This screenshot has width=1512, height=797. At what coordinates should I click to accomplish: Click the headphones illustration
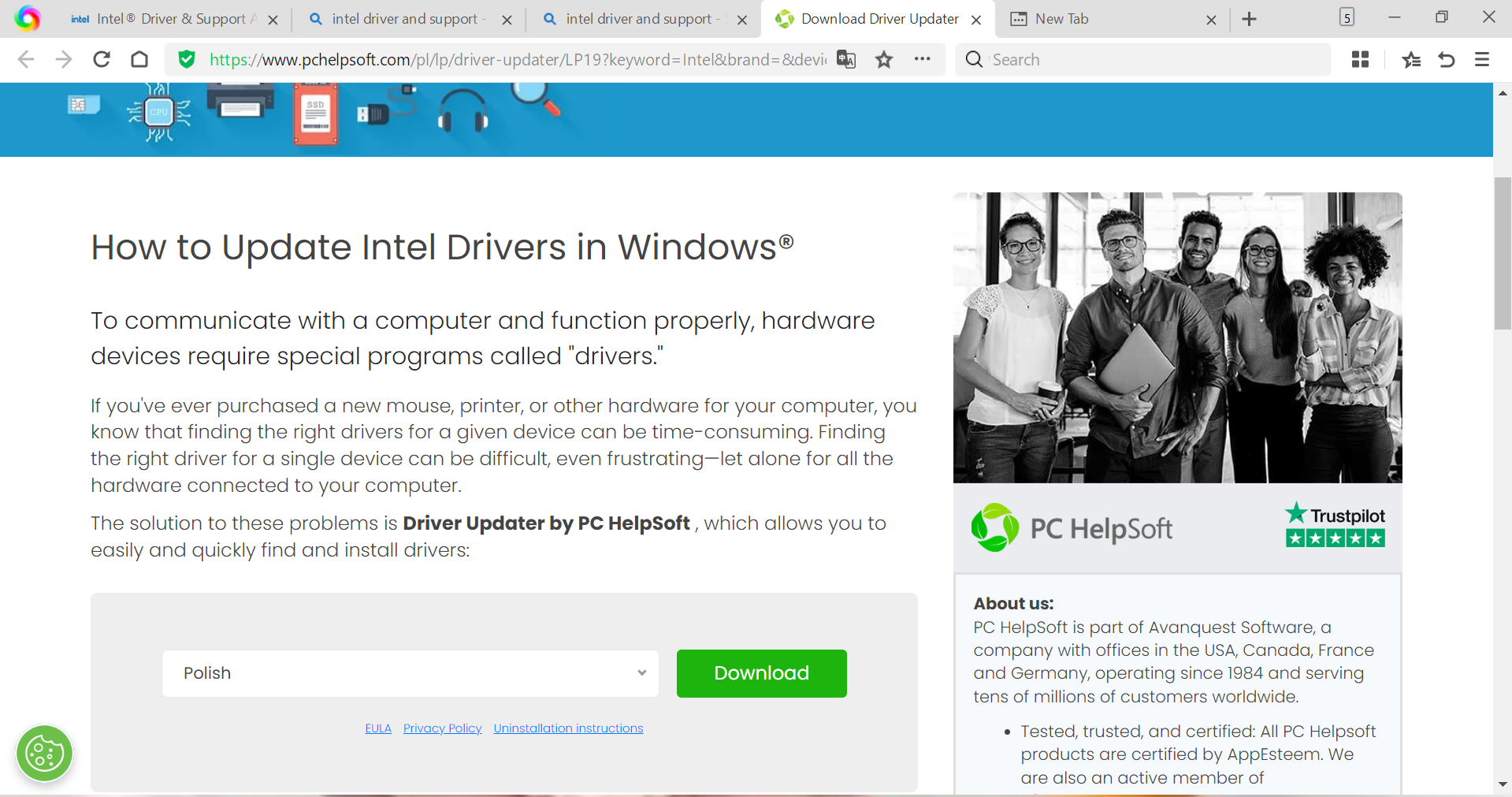(463, 110)
